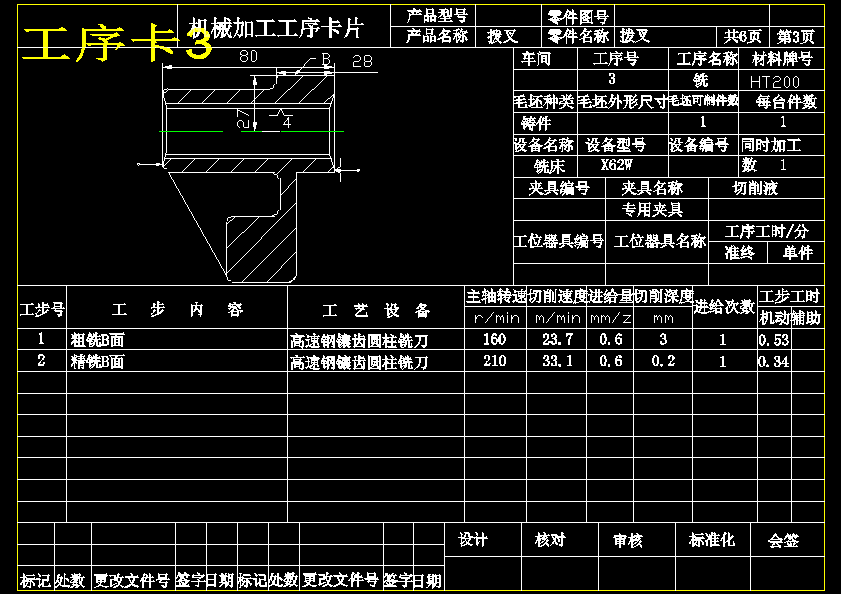
Task: Select 拨叉 value next to 零件名称
Action: click(x=635, y=36)
